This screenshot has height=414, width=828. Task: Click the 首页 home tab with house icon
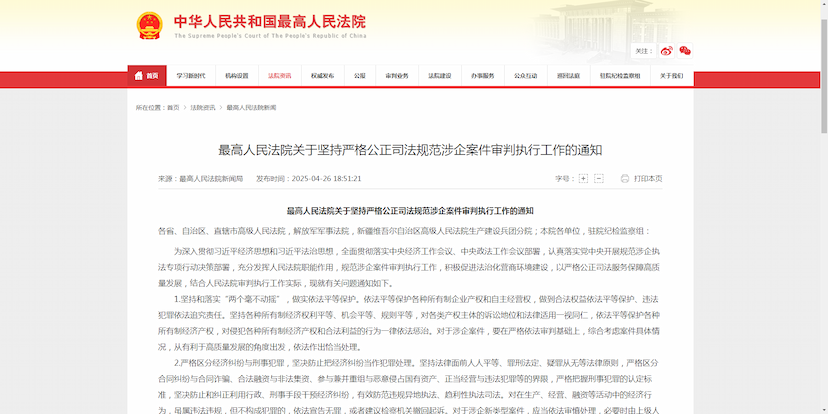147,76
